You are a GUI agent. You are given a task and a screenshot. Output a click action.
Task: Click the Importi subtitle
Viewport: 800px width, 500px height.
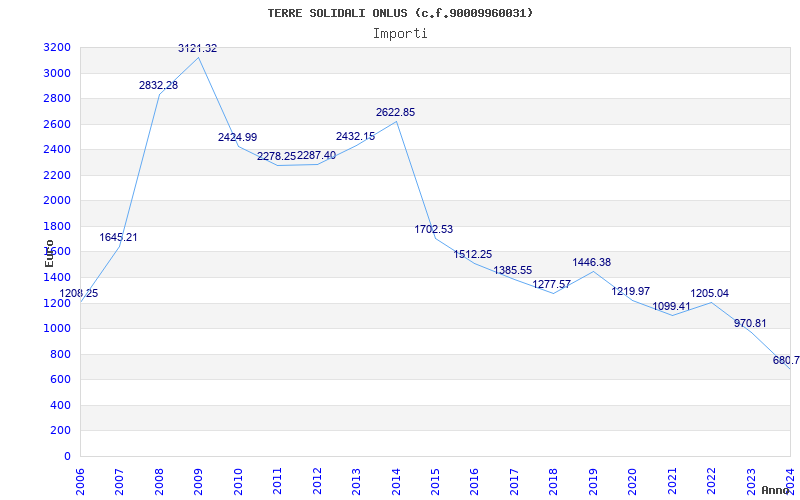pos(400,33)
